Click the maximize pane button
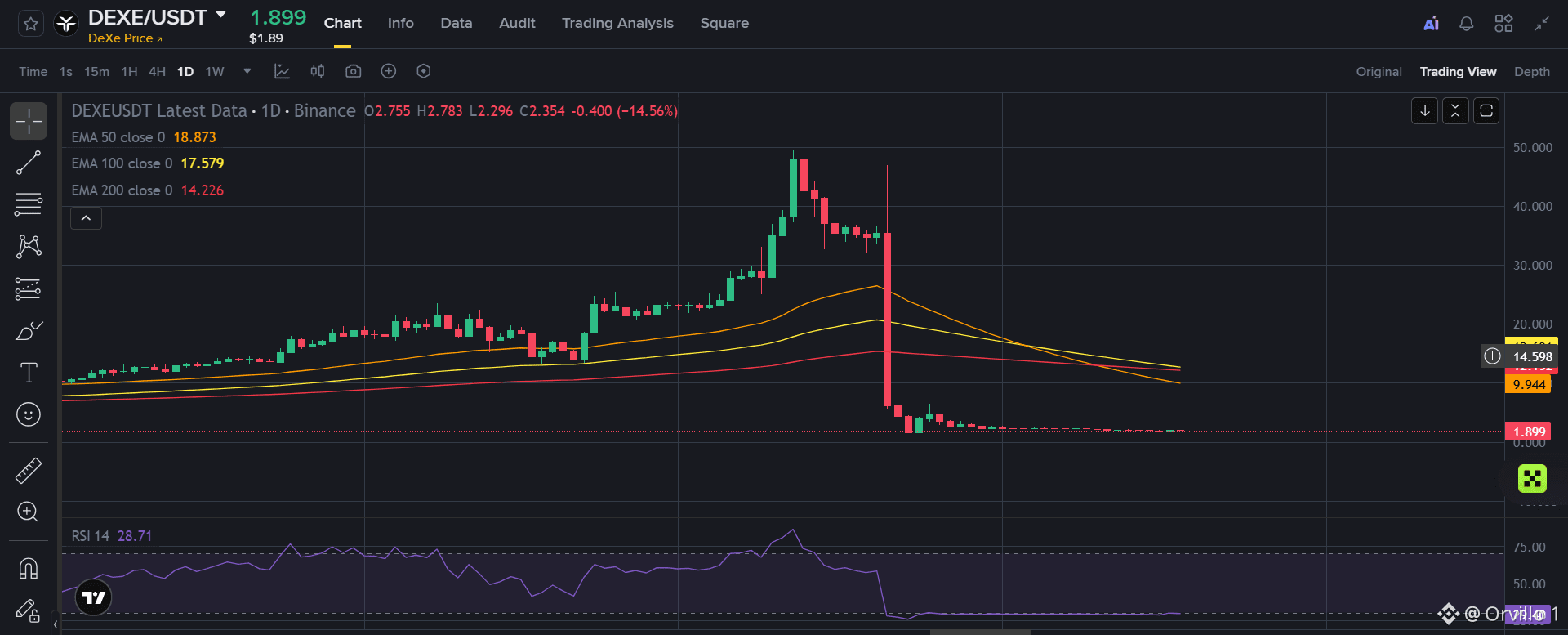Viewport: 1568px width, 635px height. (1486, 111)
